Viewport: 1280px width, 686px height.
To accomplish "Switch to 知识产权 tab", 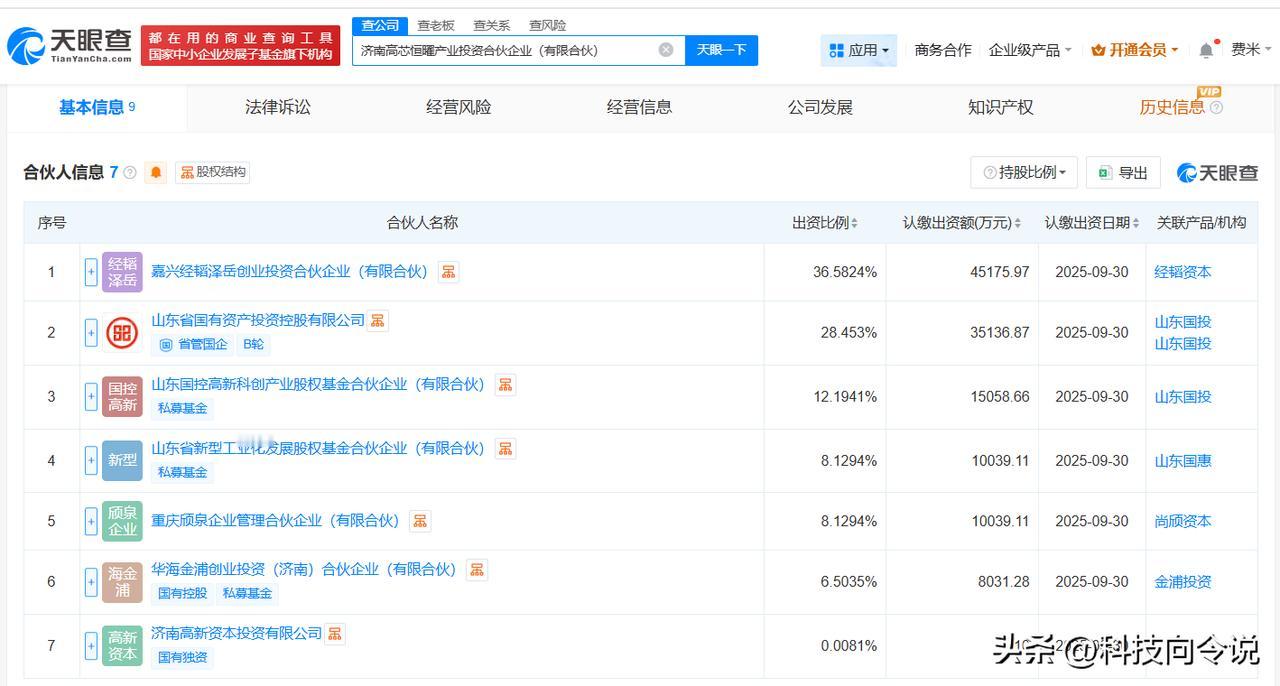I will pyautogui.click(x=1000, y=107).
